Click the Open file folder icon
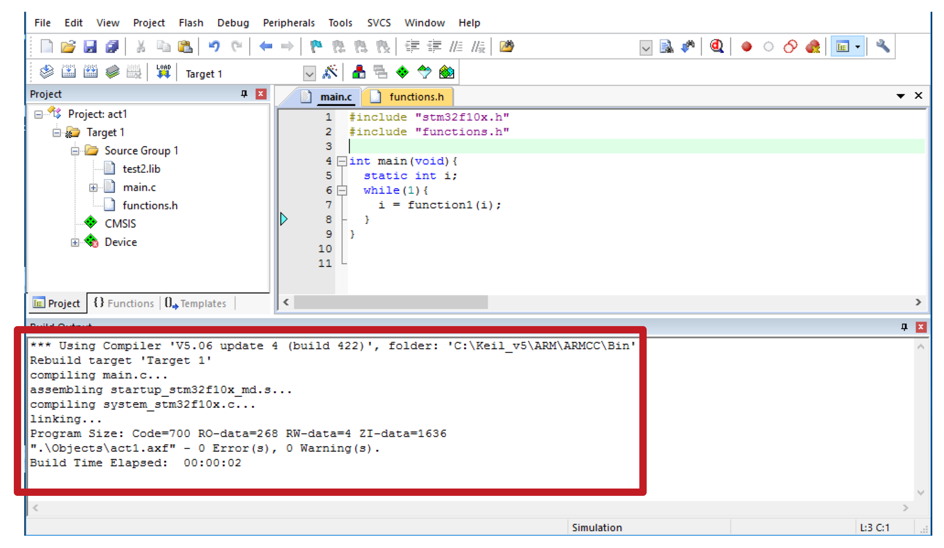This screenshot has width=944, height=548. coord(68,47)
